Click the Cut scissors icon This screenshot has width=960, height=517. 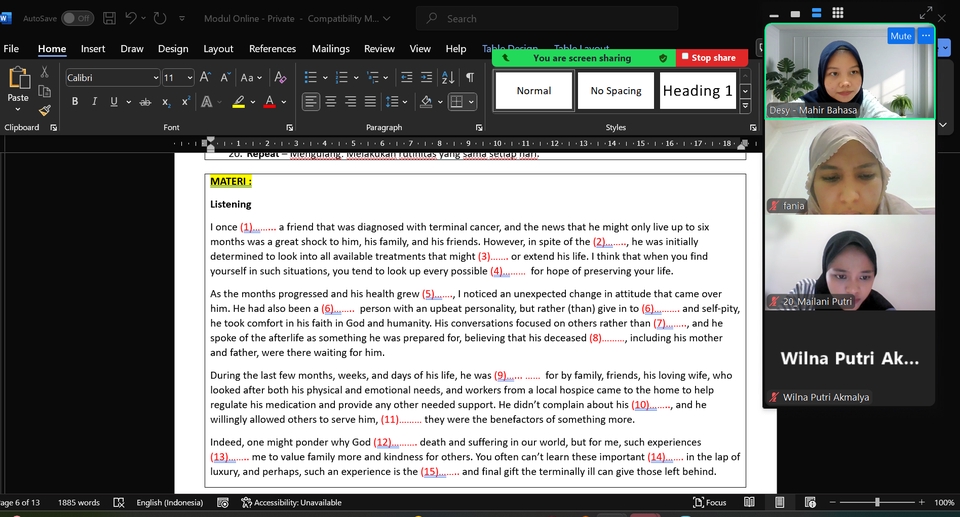pos(44,72)
